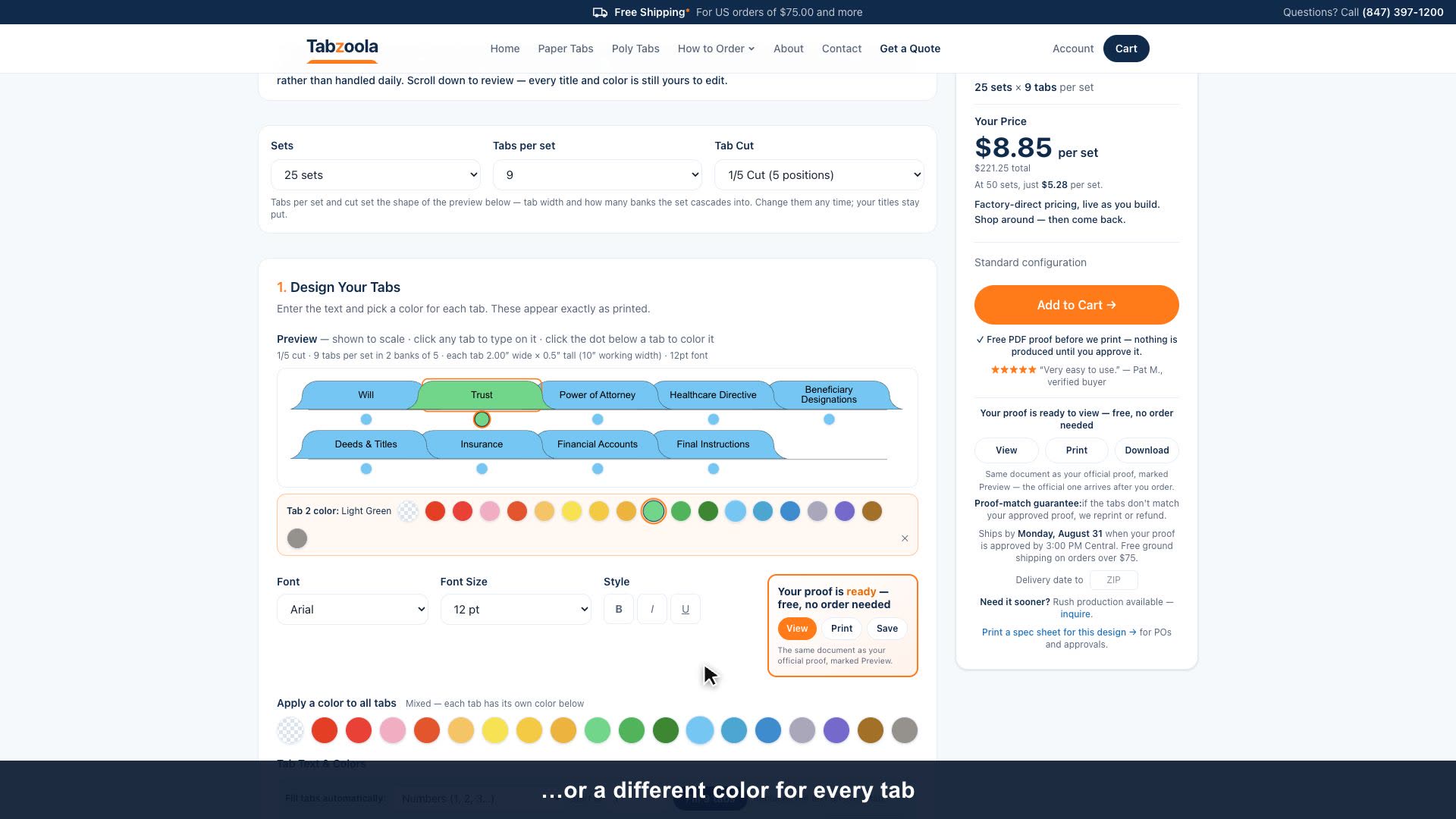Pick the transparent swatch for Tab 2 color

(408, 511)
